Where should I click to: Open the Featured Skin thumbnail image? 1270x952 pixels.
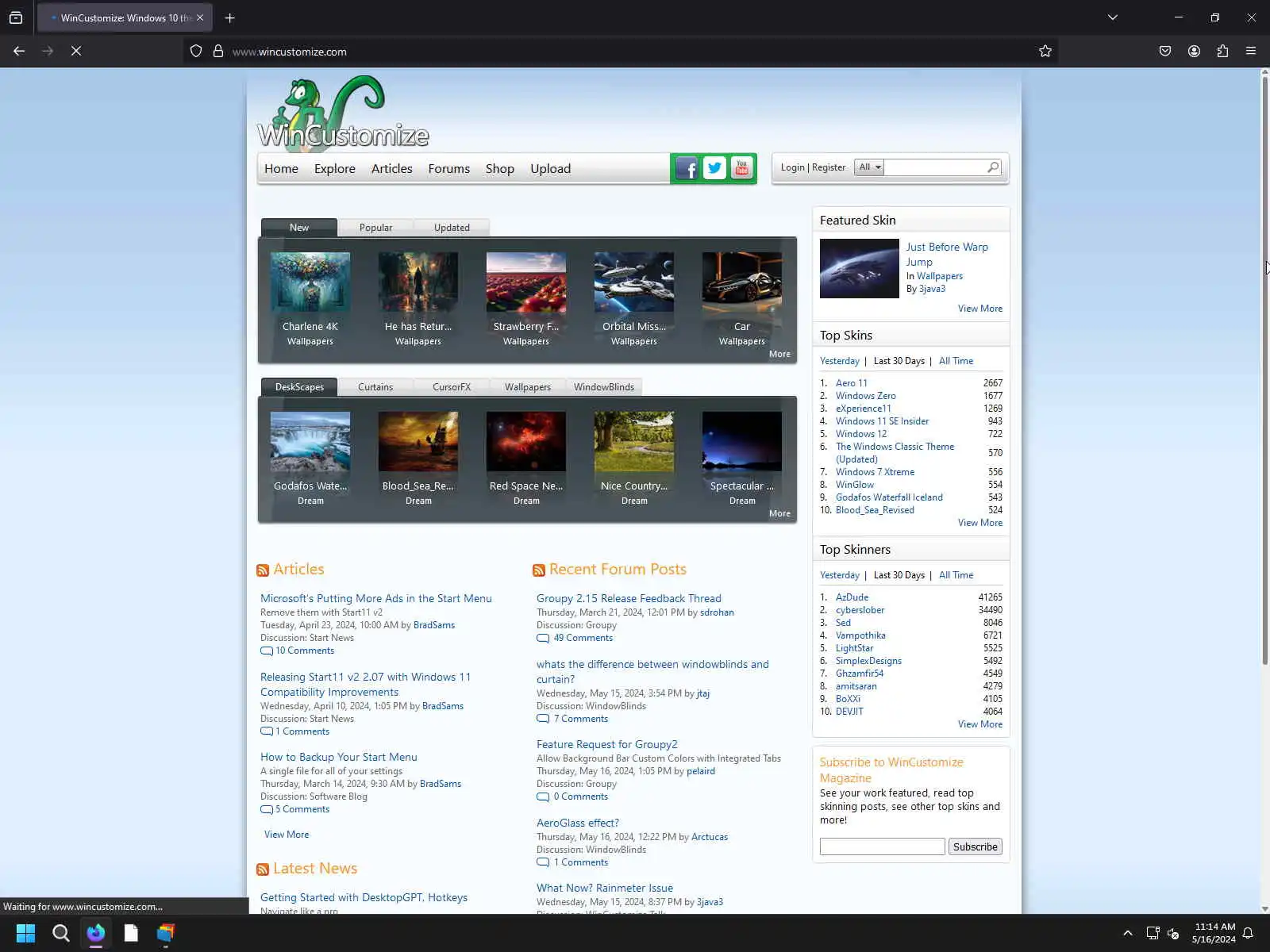tap(860, 269)
